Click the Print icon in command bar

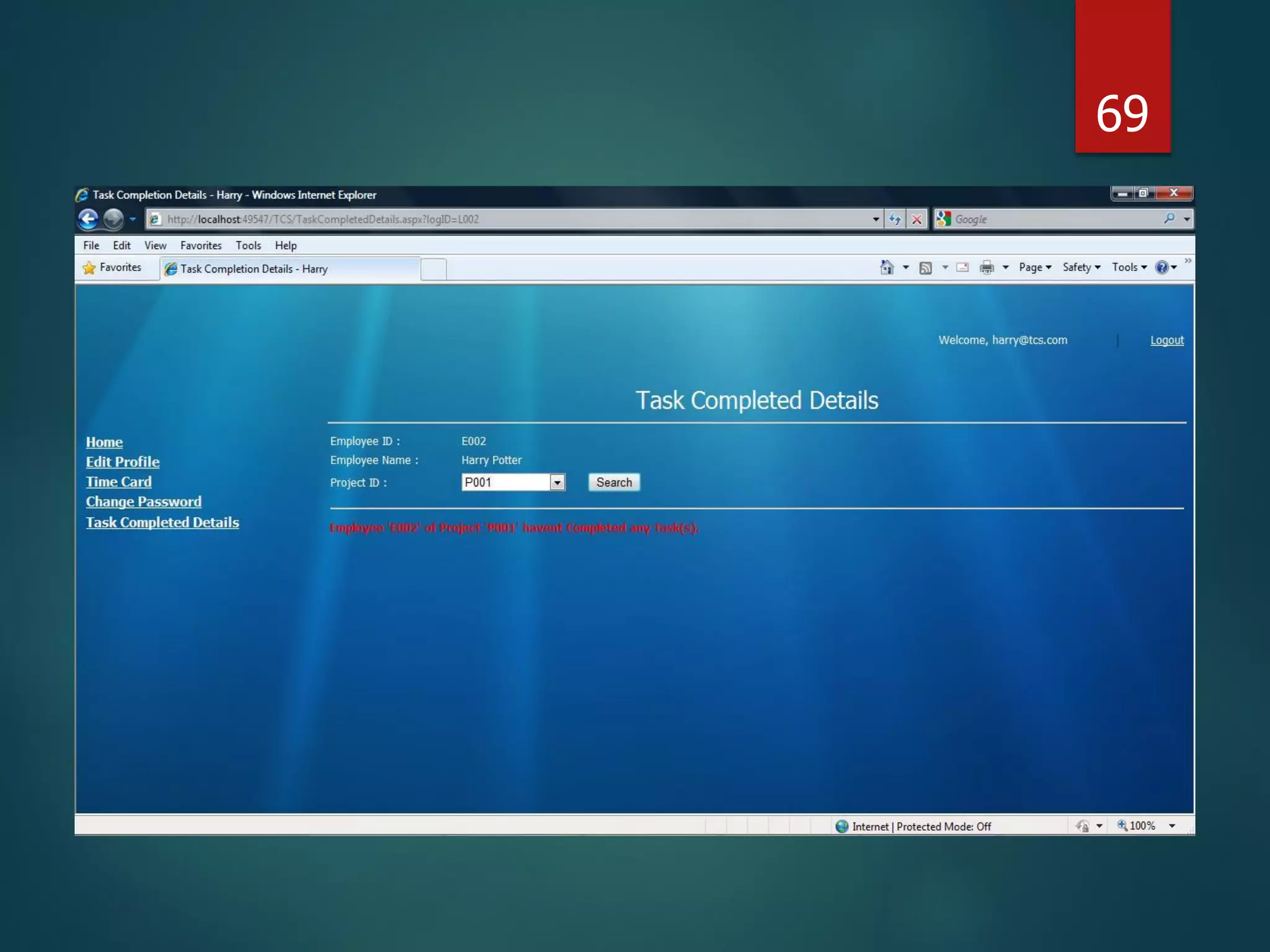point(986,268)
